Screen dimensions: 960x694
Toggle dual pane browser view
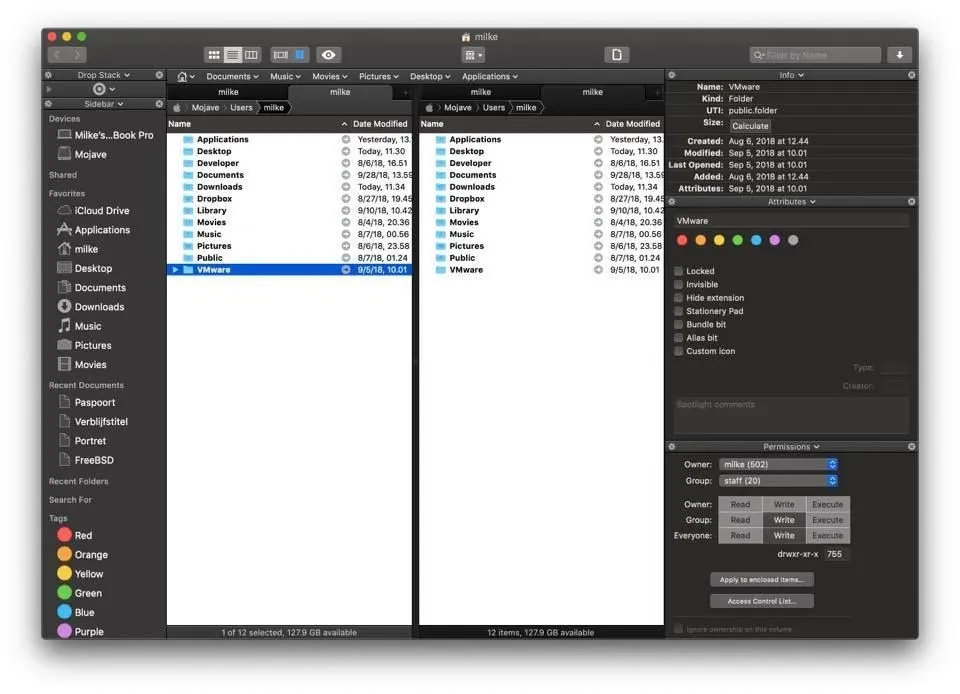coord(299,55)
